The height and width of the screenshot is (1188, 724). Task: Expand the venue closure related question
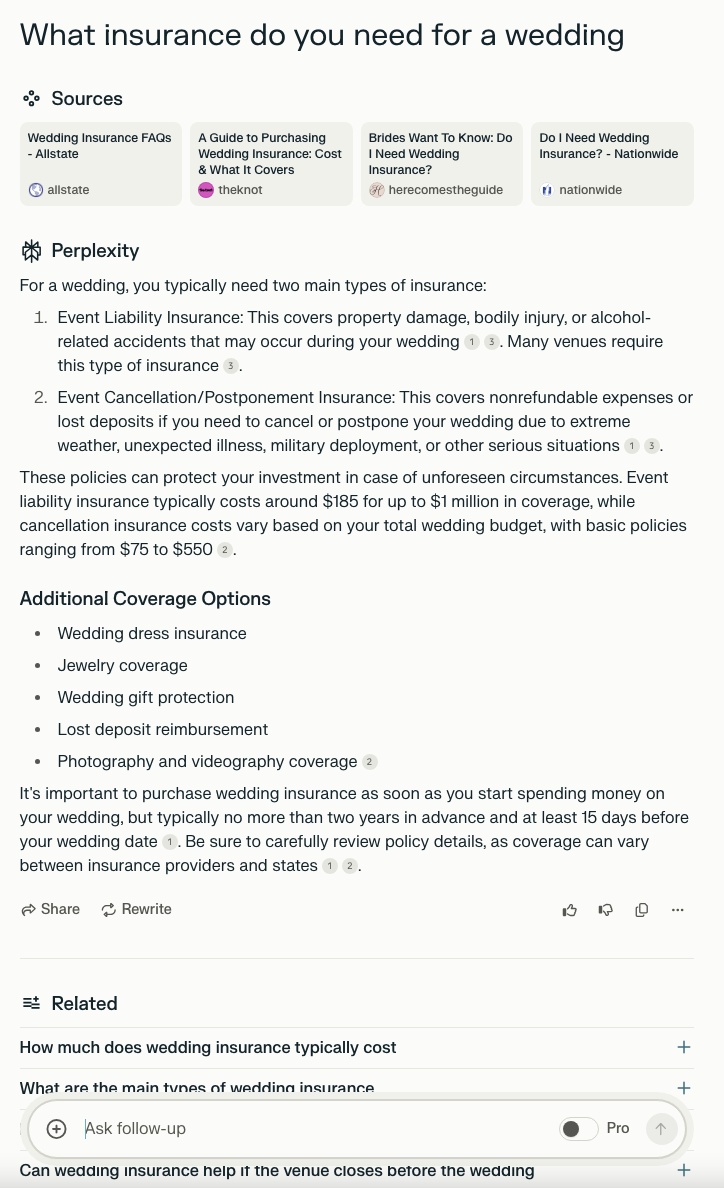coord(684,1169)
